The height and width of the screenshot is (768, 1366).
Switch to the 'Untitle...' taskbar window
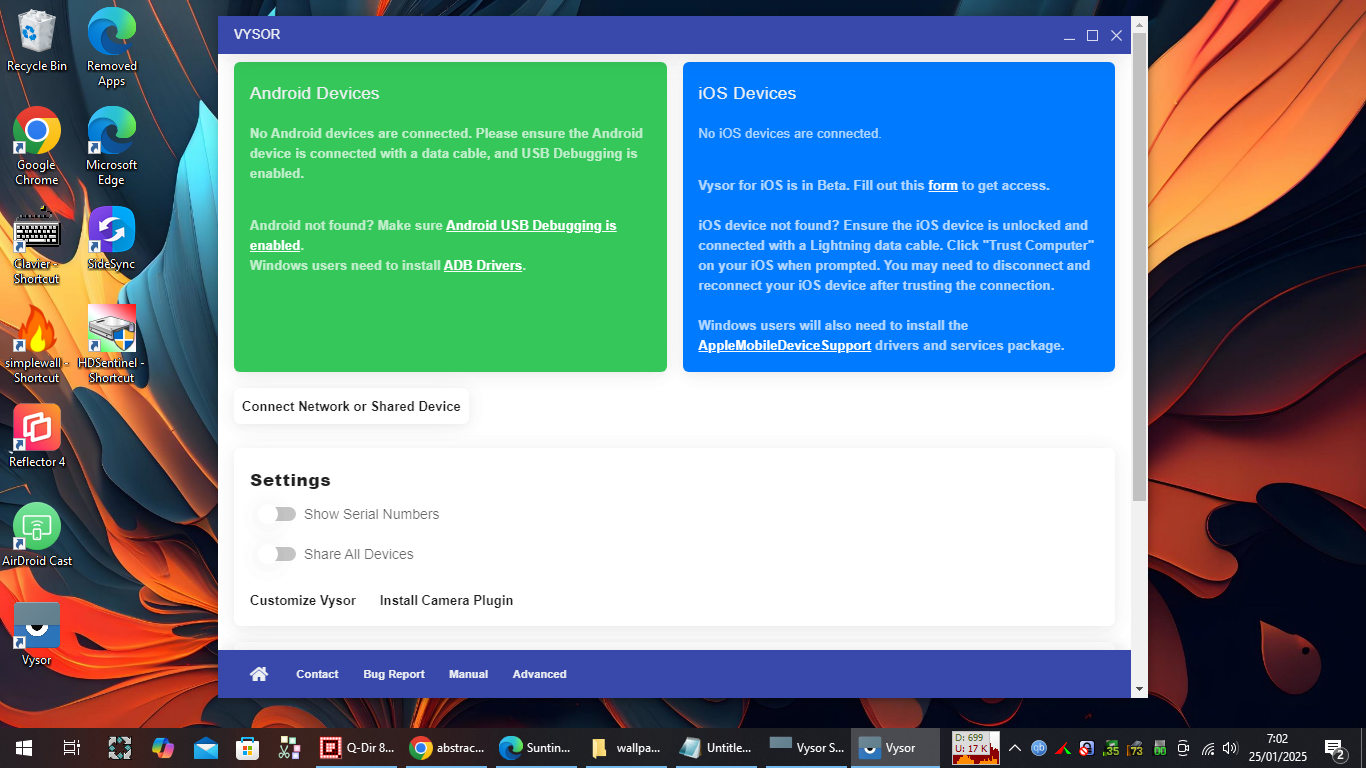tap(715, 748)
